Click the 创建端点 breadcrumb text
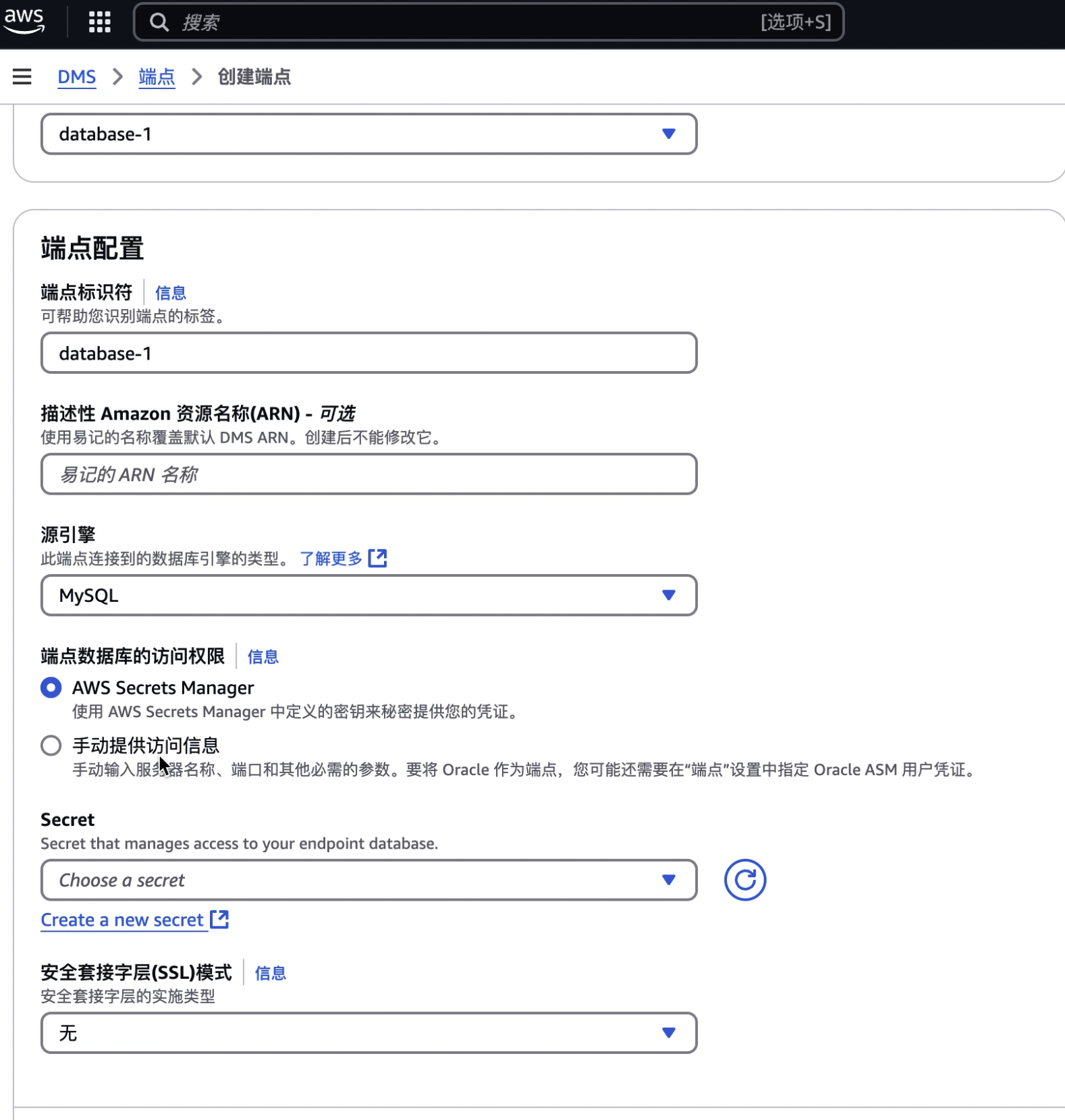Image resolution: width=1065 pixels, height=1120 pixels. (x=254, y=77)
